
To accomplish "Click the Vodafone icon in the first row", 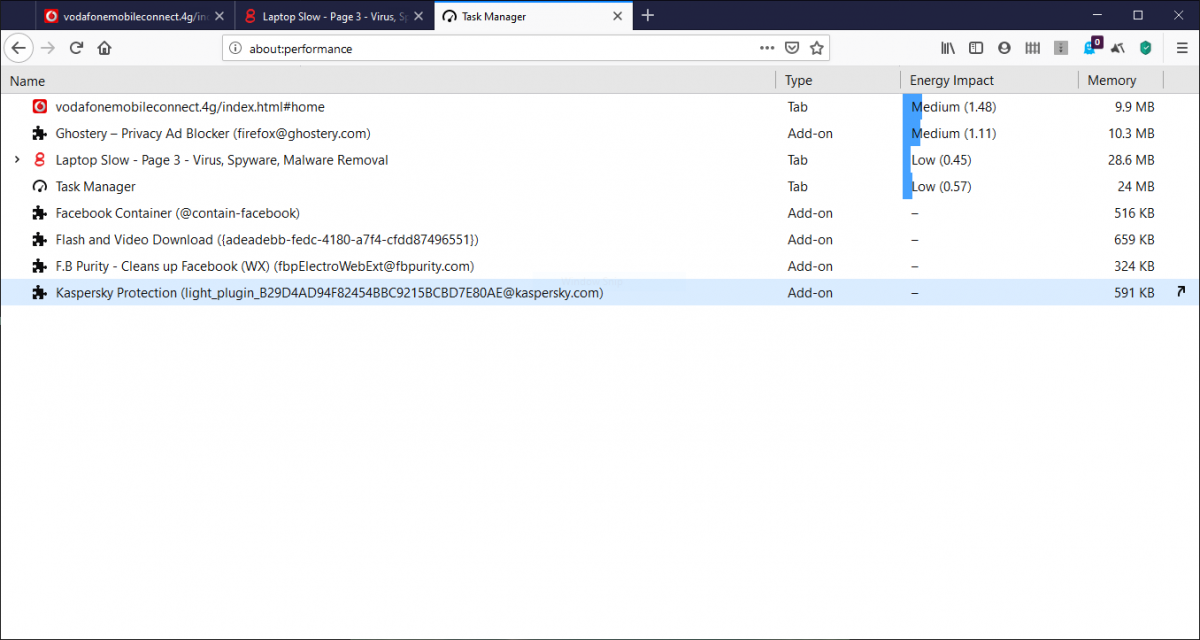I will click(39, 107).
